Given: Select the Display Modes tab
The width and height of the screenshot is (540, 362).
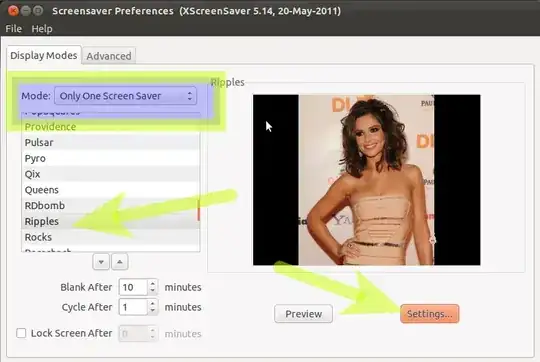Looking at the screenshot, I should (x=44, y=55).
